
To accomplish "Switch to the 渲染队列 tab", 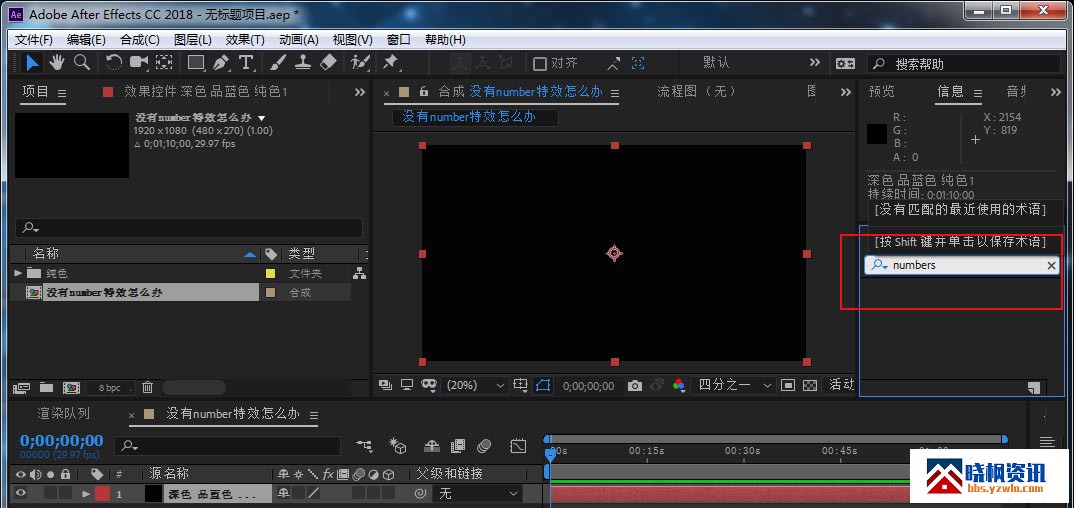I will (x=64, y=414).
